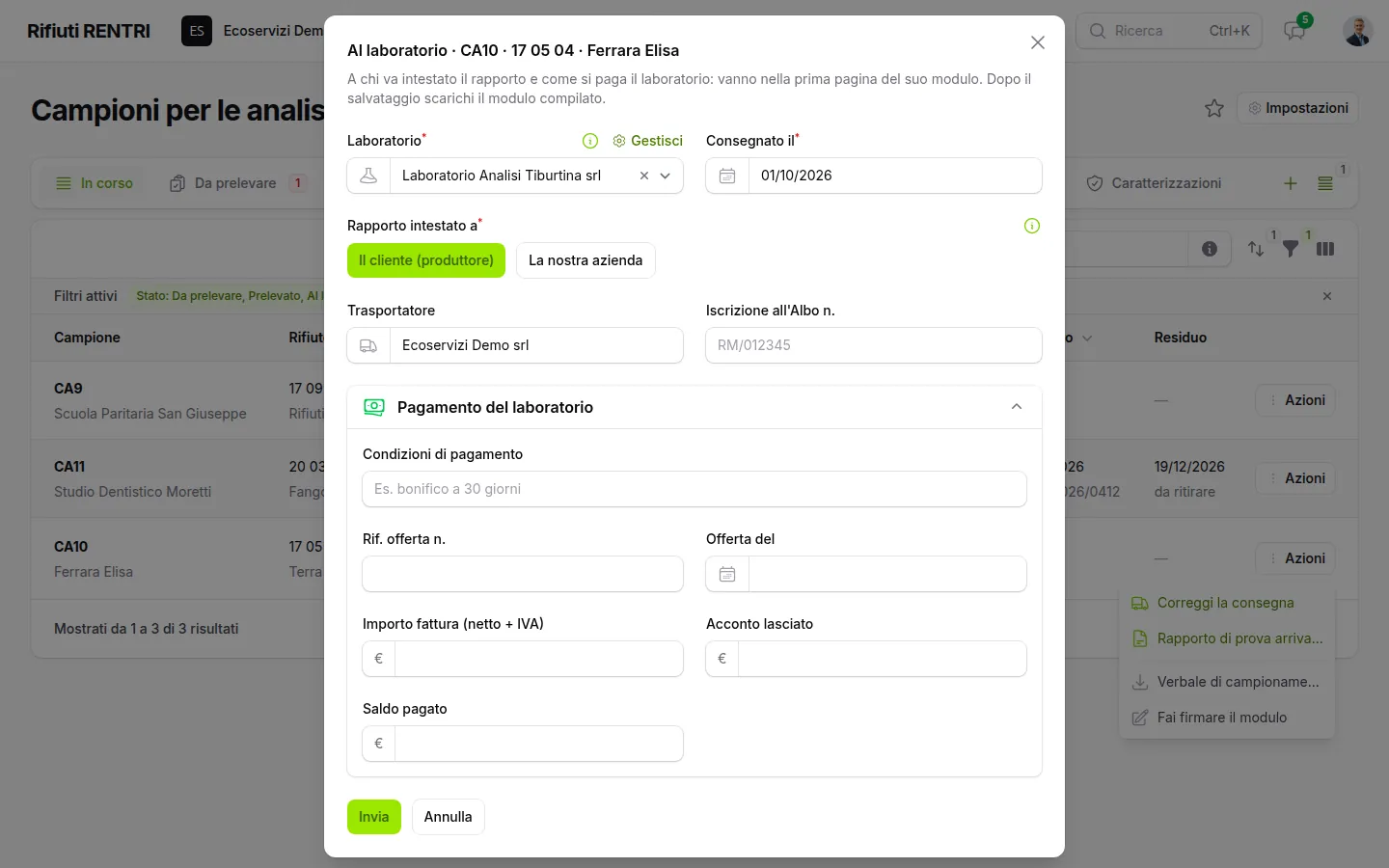This screenshot has height=868, width=1389.
Task: Open the user profile avatar
Action: click(x=1358, y=31)
